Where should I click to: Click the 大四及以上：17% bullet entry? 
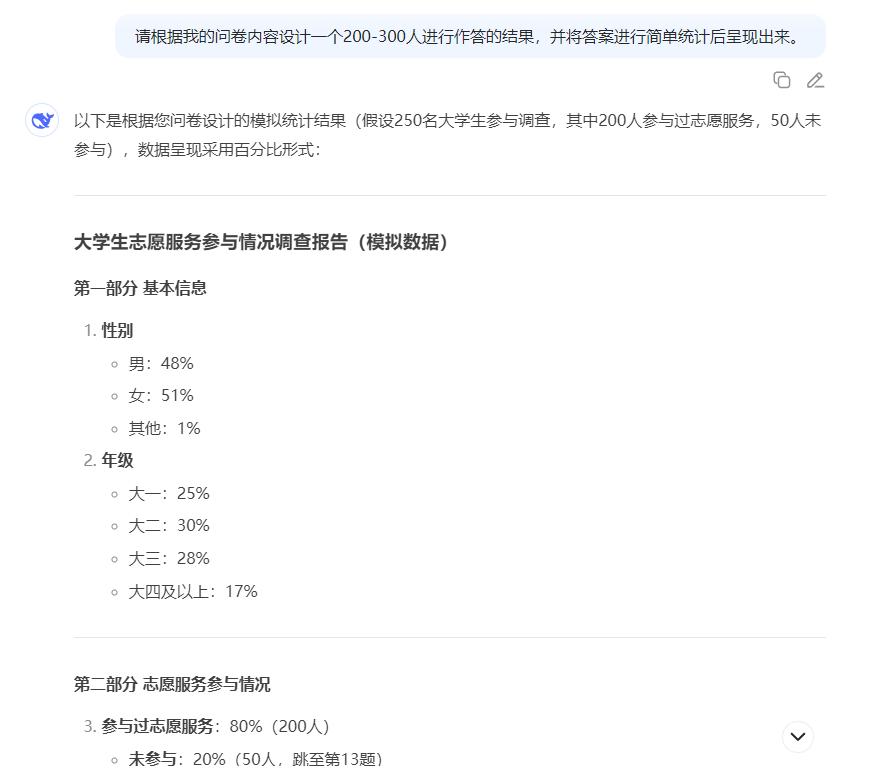[193, 592]
